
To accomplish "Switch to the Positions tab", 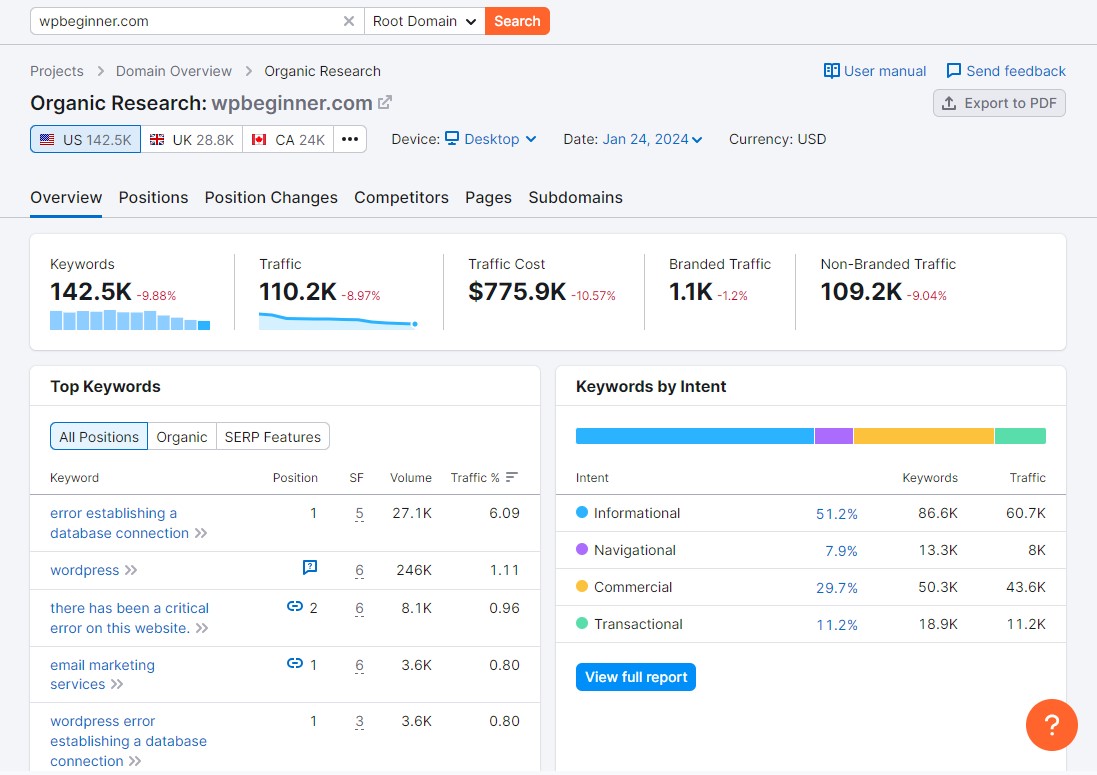I will [153, 197].
